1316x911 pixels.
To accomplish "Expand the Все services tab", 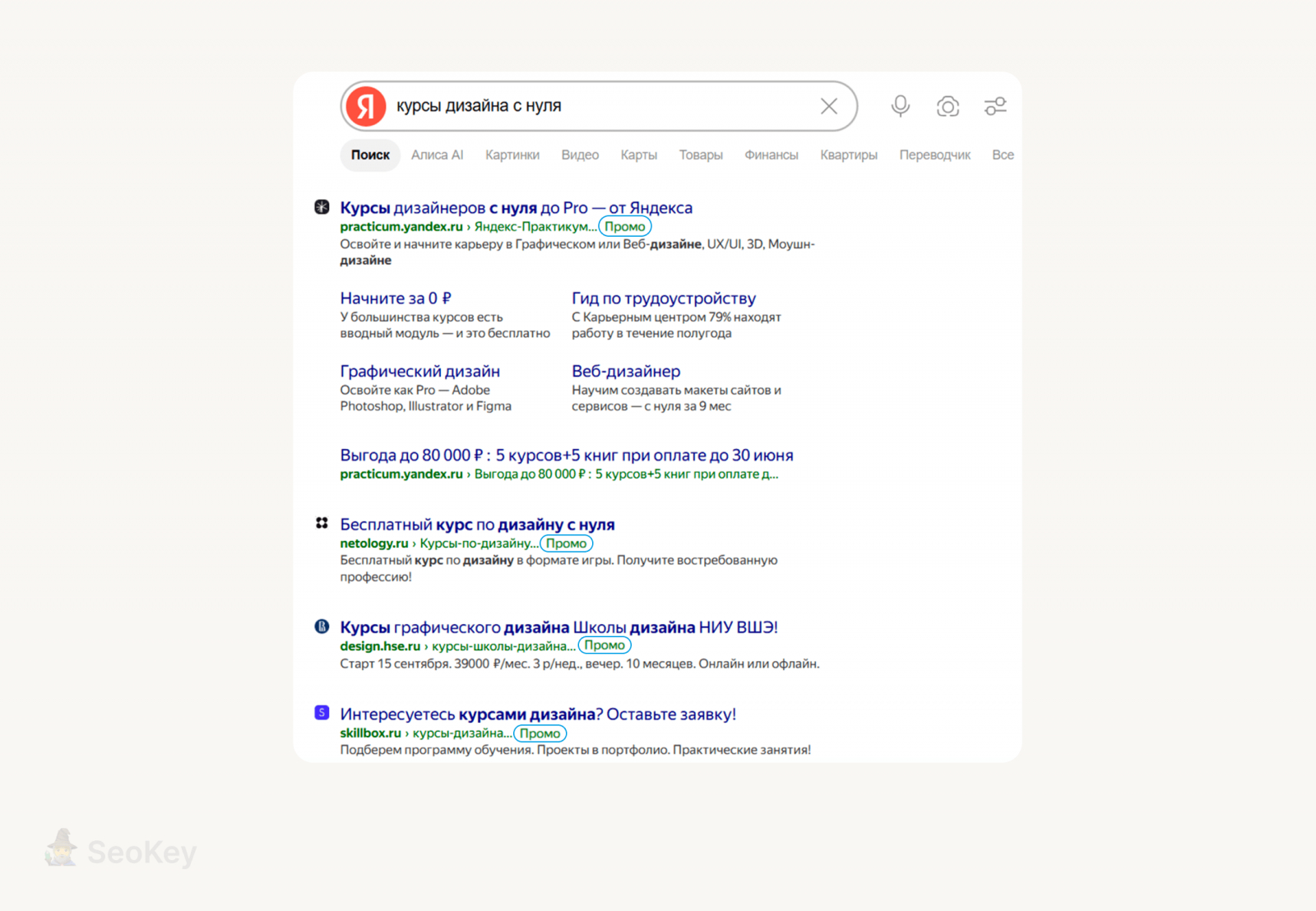I will (1003, 155).
